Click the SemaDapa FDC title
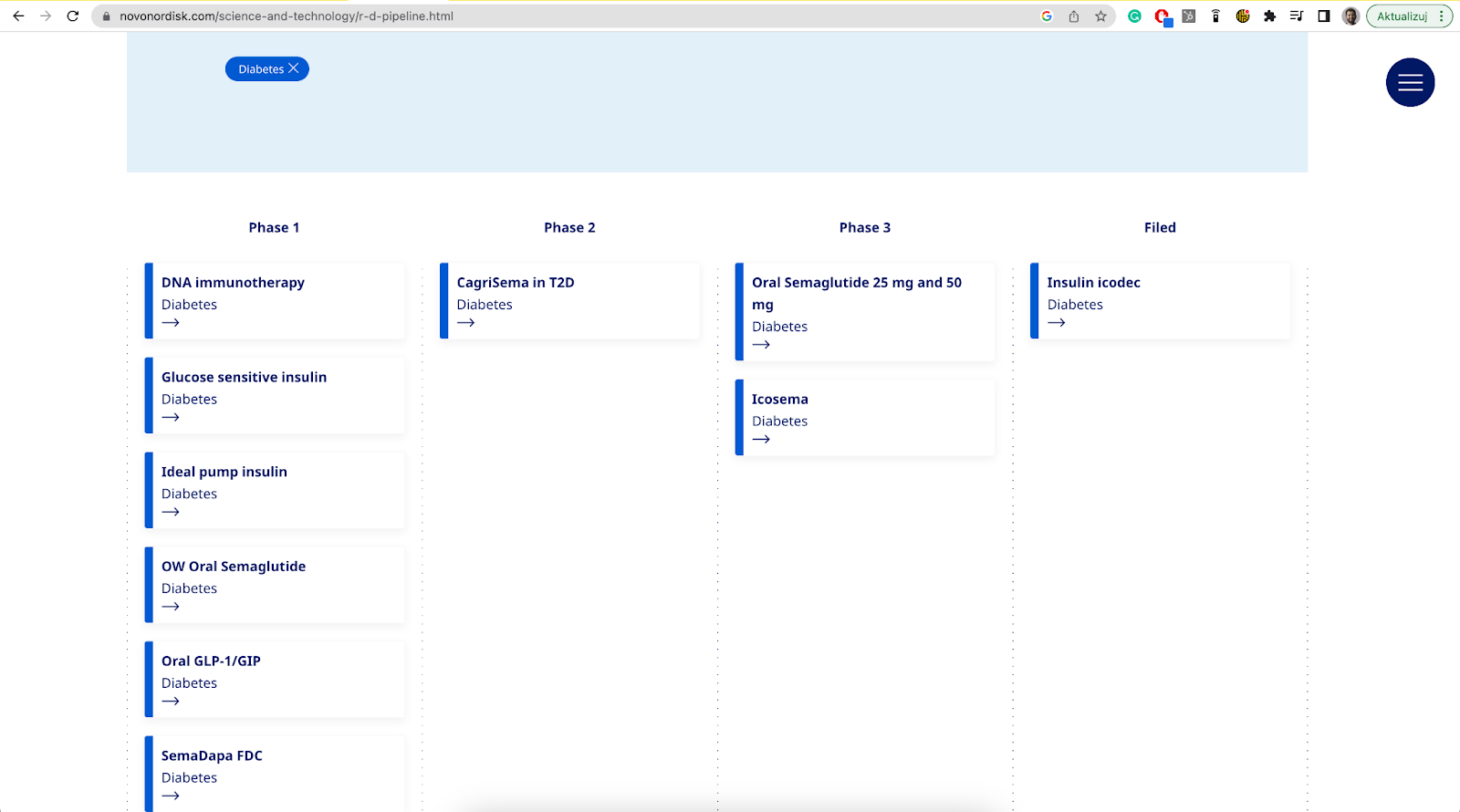1460x812 pixels. 212,755
